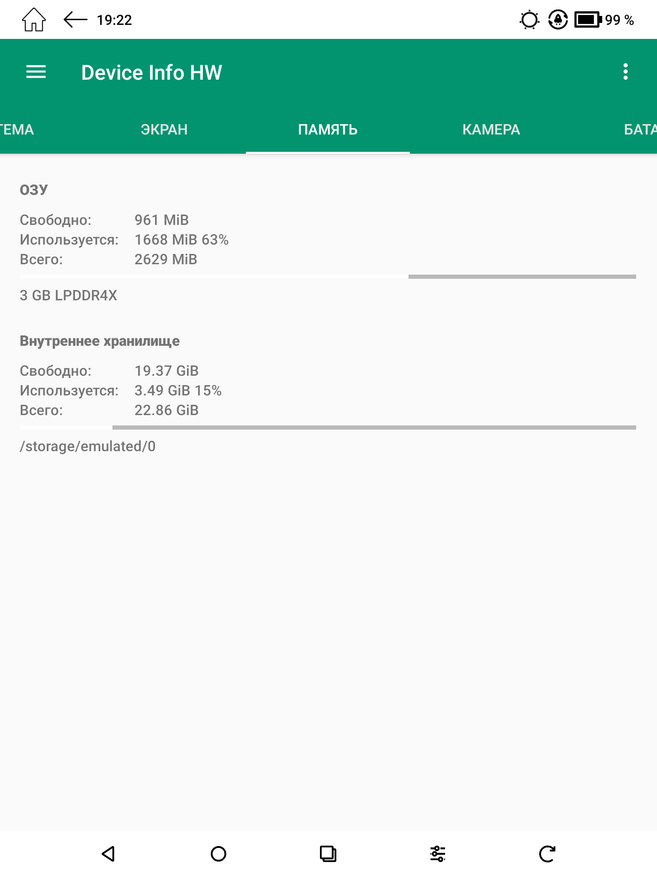Image resolution: width=657 pixels, height=877 pixels.
Task: Click the internal storage usage bar
Action: 328,427
